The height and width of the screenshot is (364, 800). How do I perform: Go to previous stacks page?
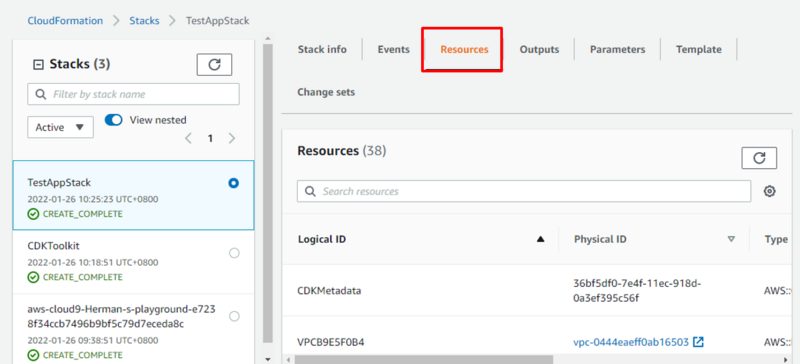188,138
